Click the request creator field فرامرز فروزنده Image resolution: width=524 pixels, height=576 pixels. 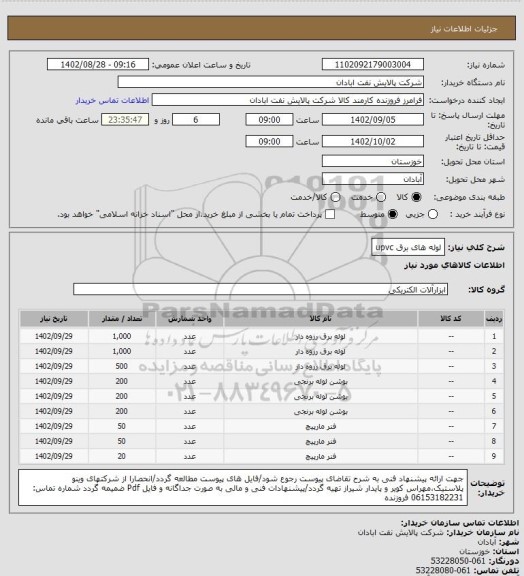pos(288,100)
